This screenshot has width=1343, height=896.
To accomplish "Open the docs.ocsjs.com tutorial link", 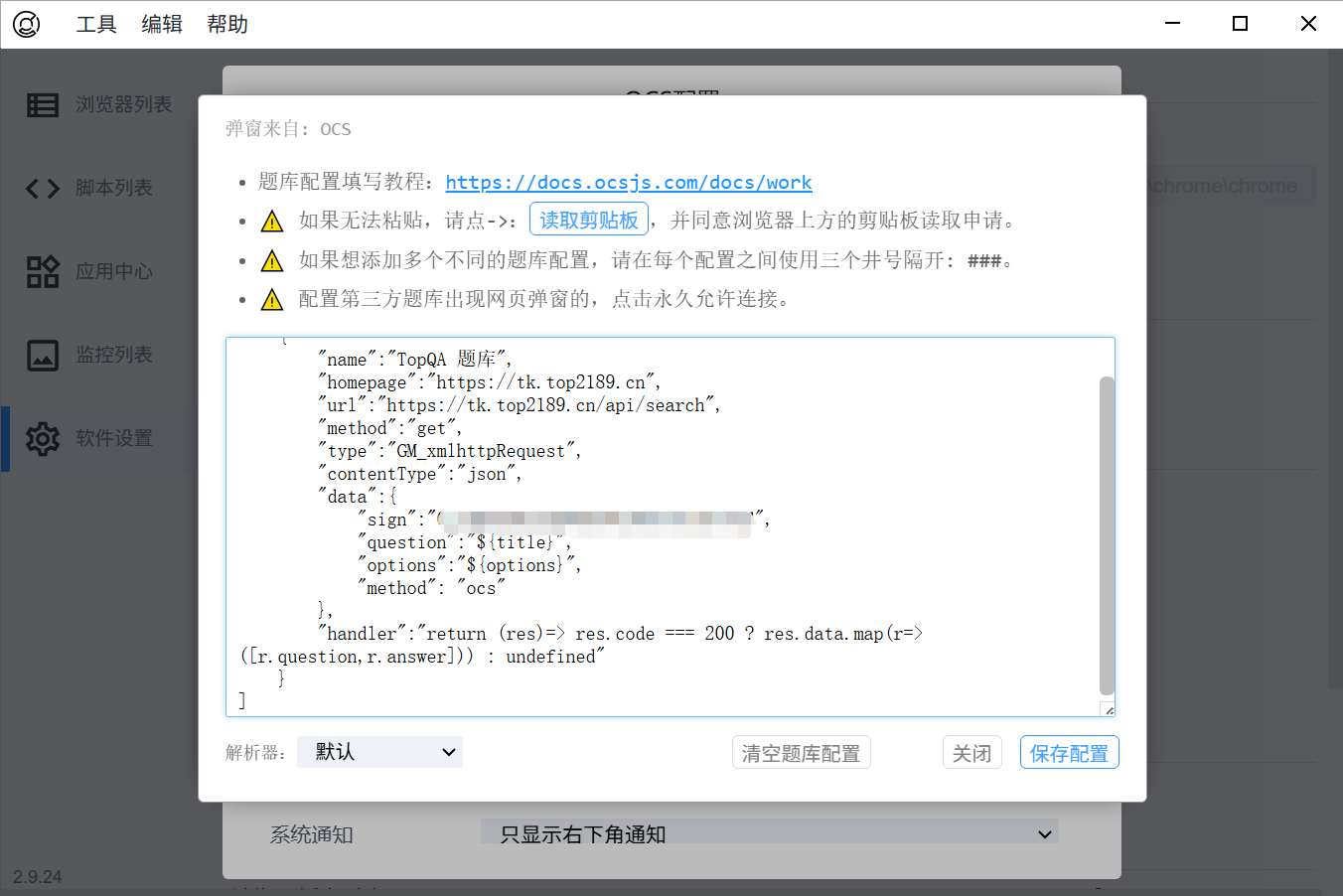I will click(628, 183).
